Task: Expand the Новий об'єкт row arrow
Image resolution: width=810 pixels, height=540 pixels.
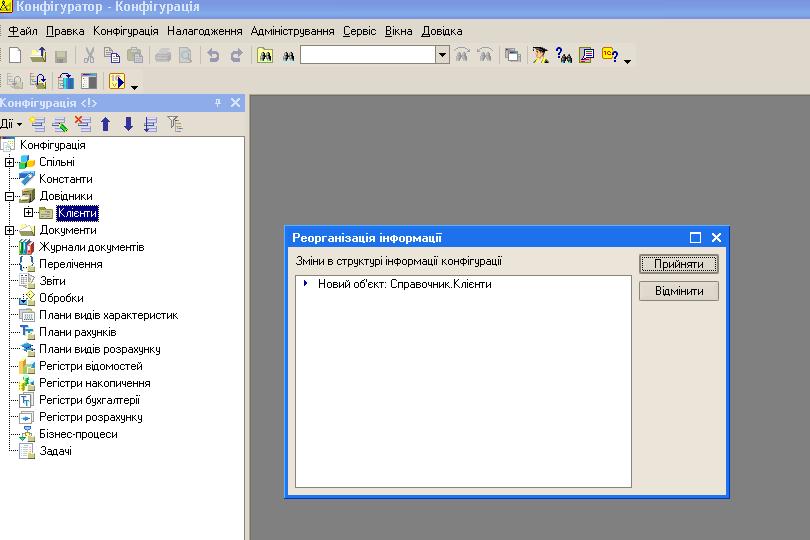Action: 305,283
